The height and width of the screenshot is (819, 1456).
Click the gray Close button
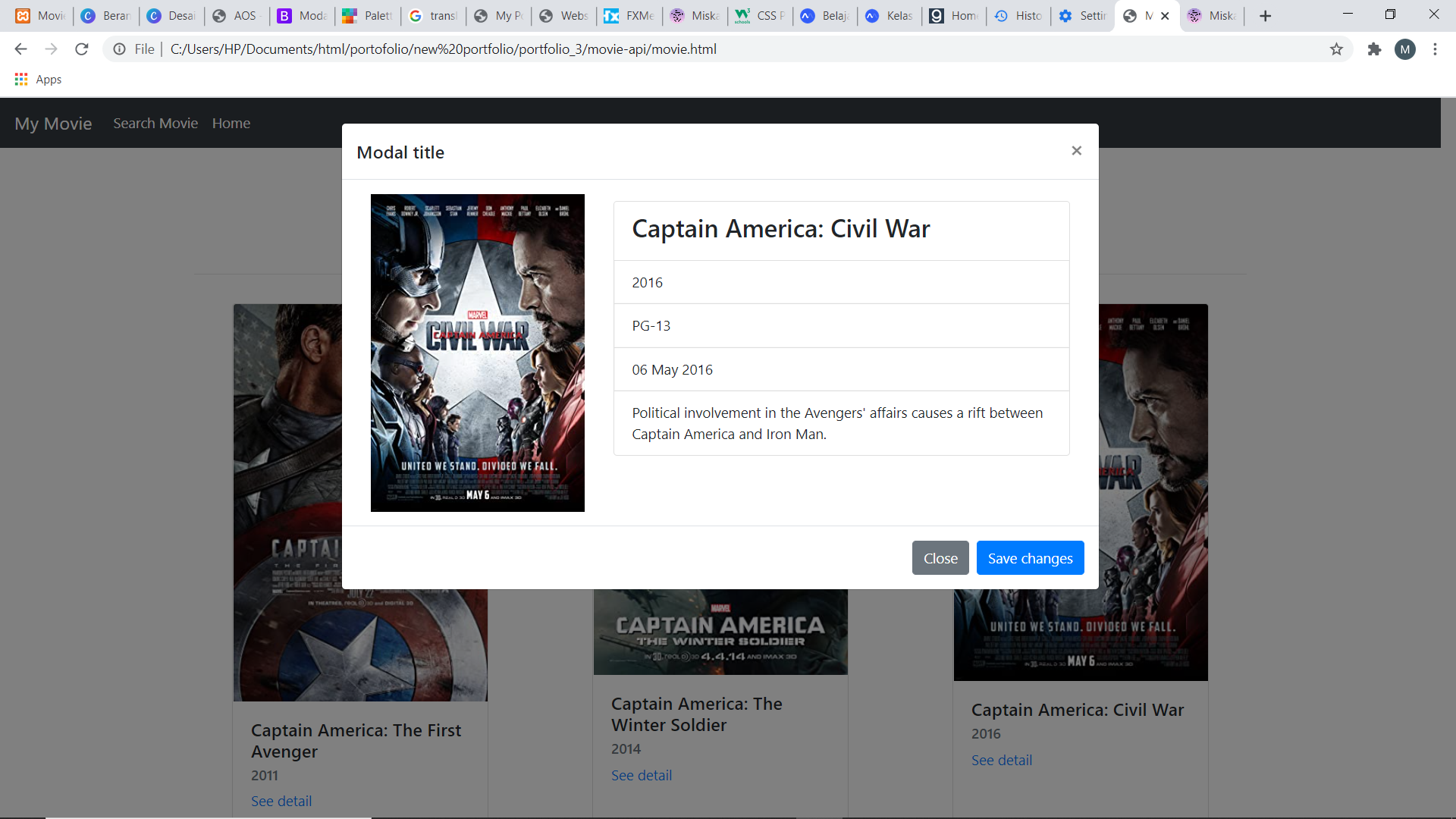click(940, 558)
